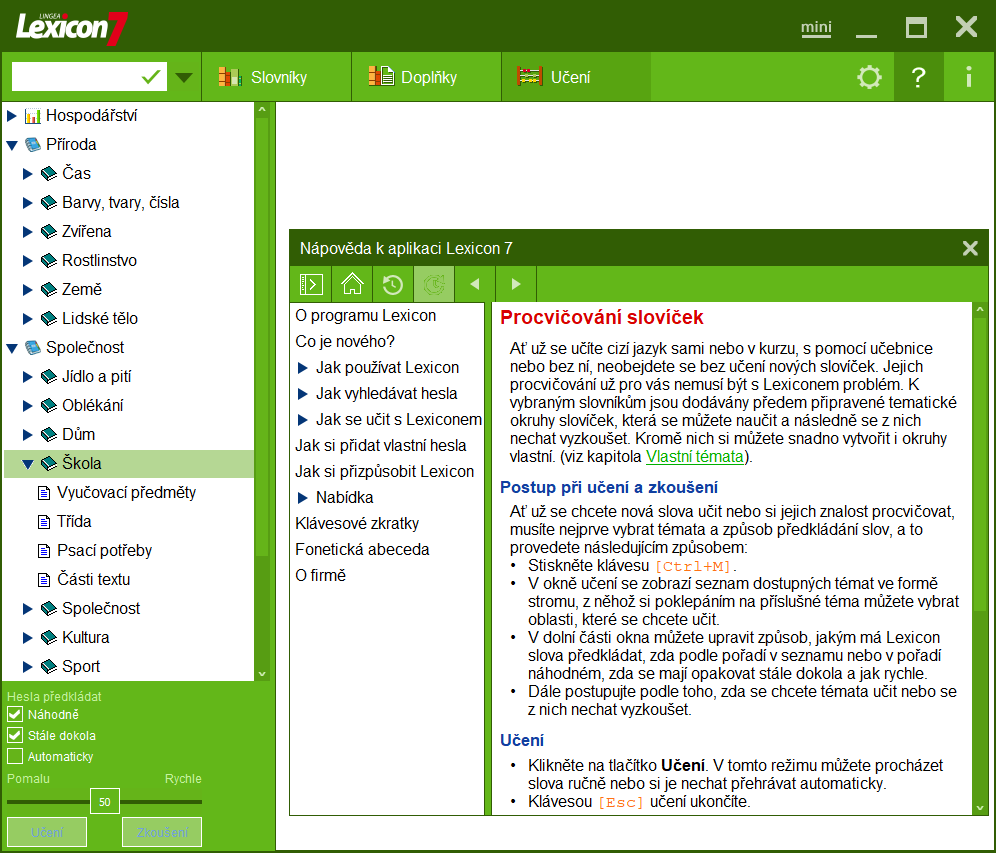Image resolution: width=996 pixels, height=853 pixels.
Task: Click the book icon beside Kultura
Action: click(49, 637)
